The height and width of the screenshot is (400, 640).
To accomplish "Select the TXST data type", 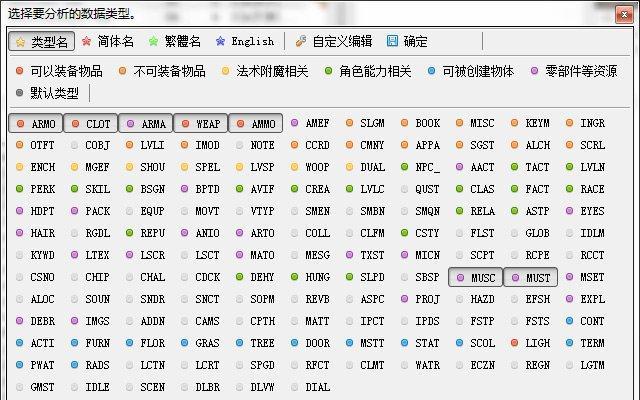I will pyautogui.click(x=366, y=256).
